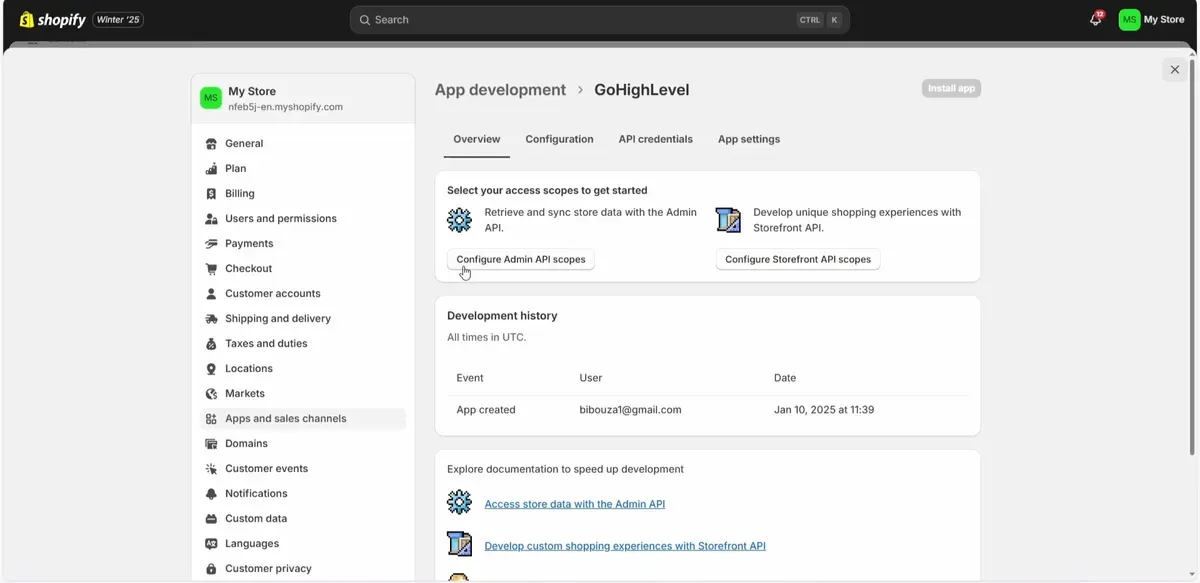Click the Apps and sales channels icon
This screenshot has width=1200, height=583.
(x=211, y=418)
